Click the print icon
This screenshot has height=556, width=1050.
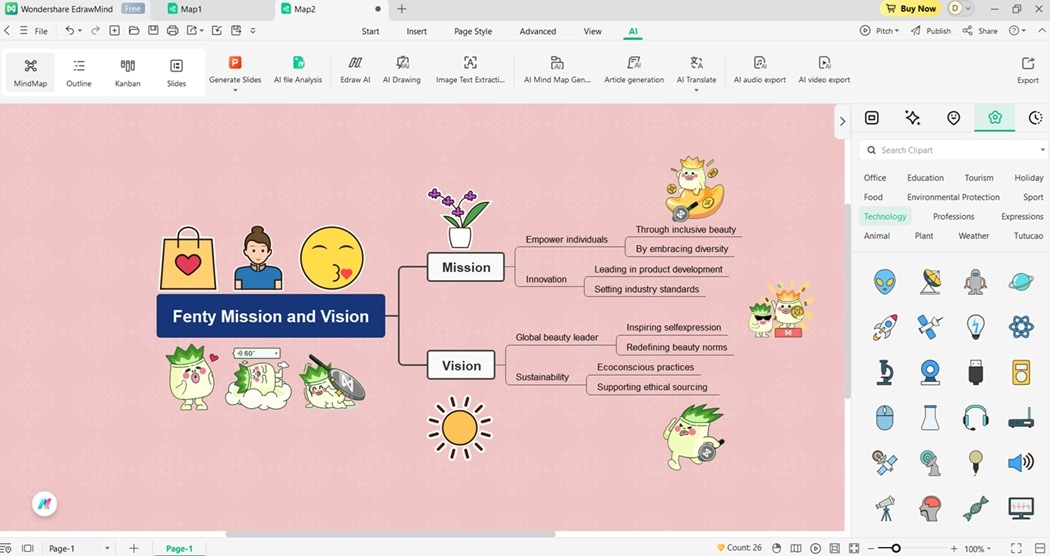[x=172, y=31]
